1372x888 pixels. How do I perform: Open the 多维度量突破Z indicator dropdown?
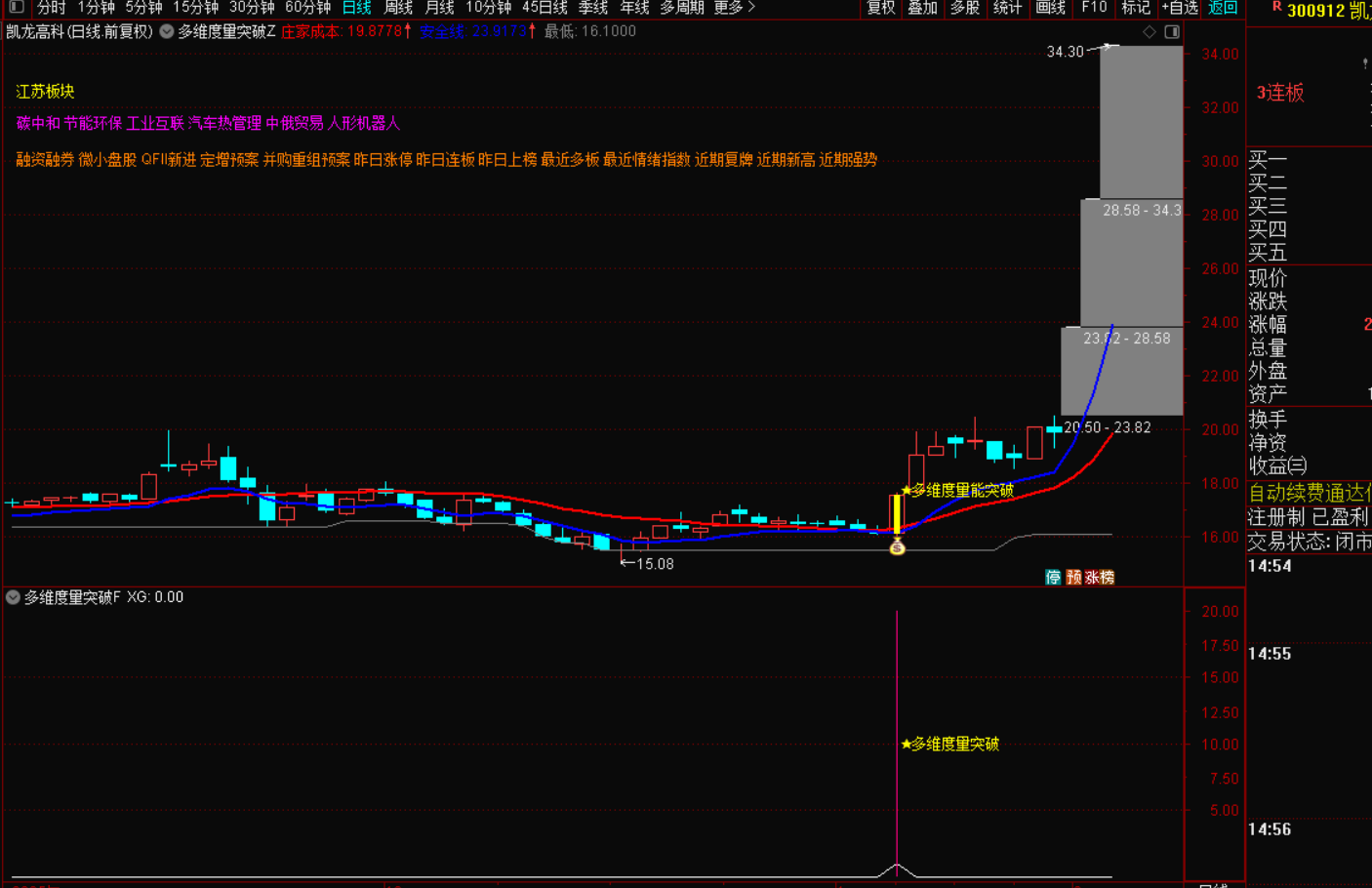coord(167,31)
